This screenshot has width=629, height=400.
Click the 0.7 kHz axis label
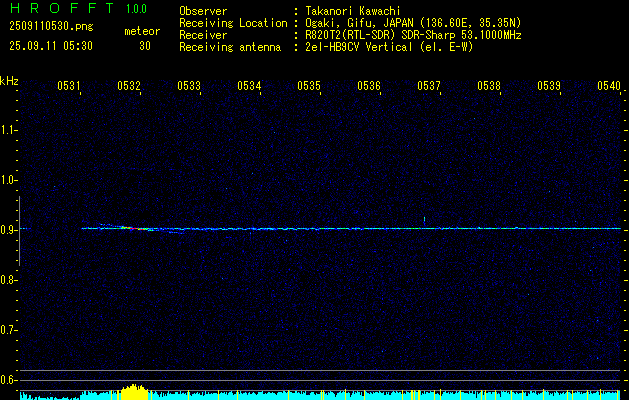tap(8, 330)
